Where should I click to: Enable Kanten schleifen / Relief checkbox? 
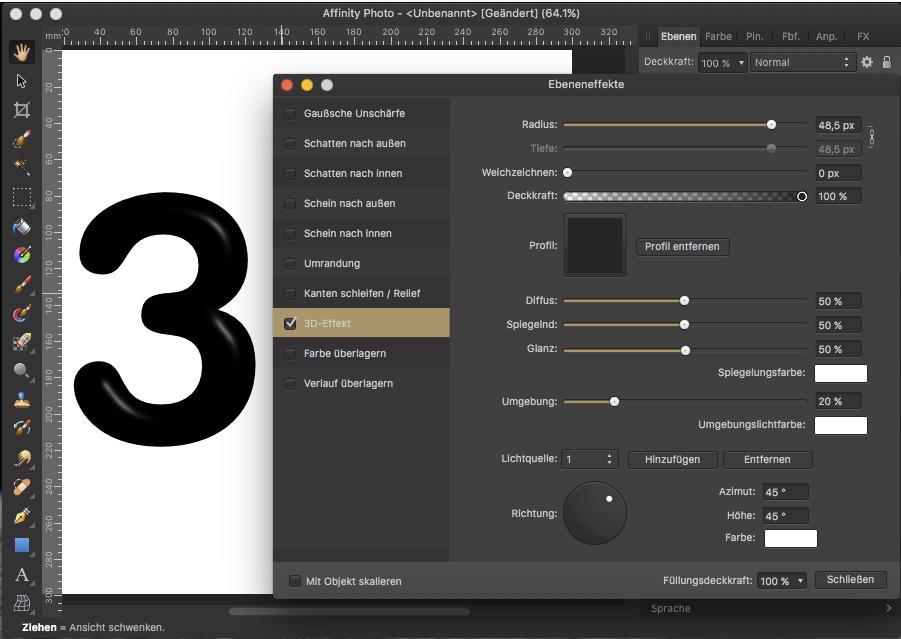290,293
